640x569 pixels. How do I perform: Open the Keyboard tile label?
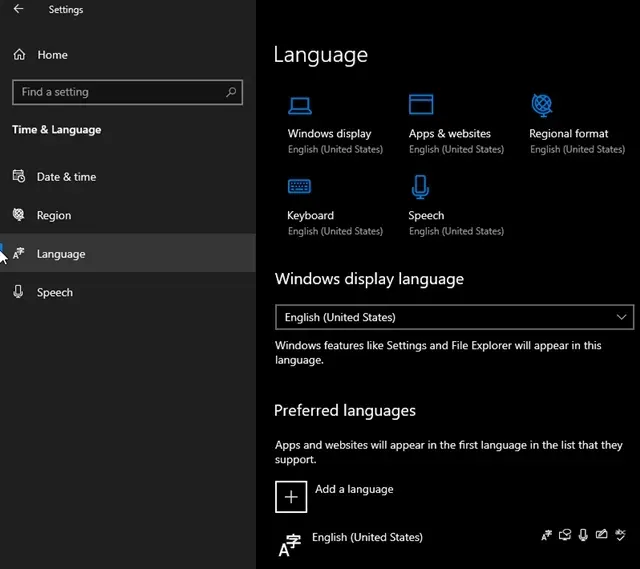[x=310, y=215]
